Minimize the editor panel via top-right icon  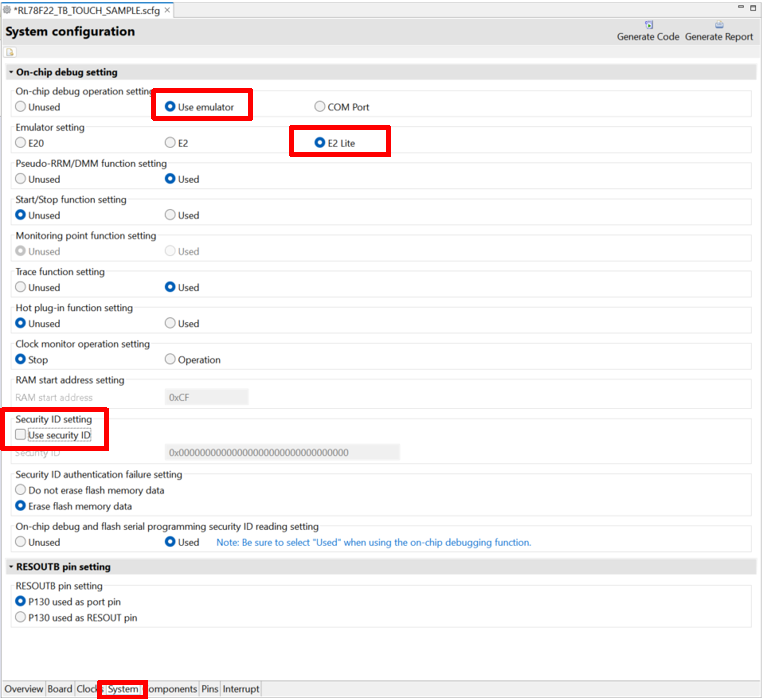click(741, 7)
